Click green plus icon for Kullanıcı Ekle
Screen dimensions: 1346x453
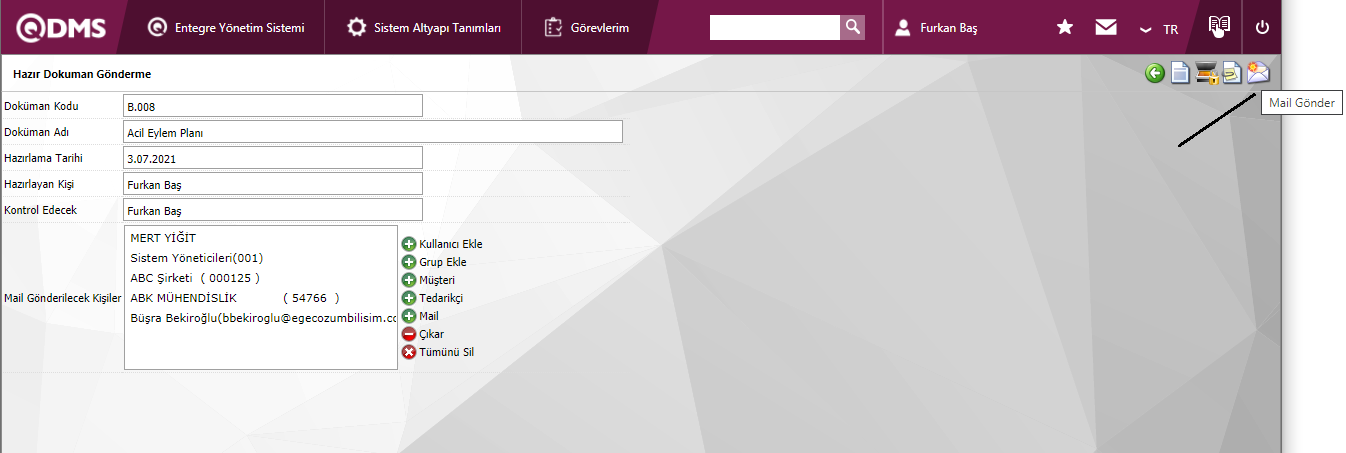409,244
